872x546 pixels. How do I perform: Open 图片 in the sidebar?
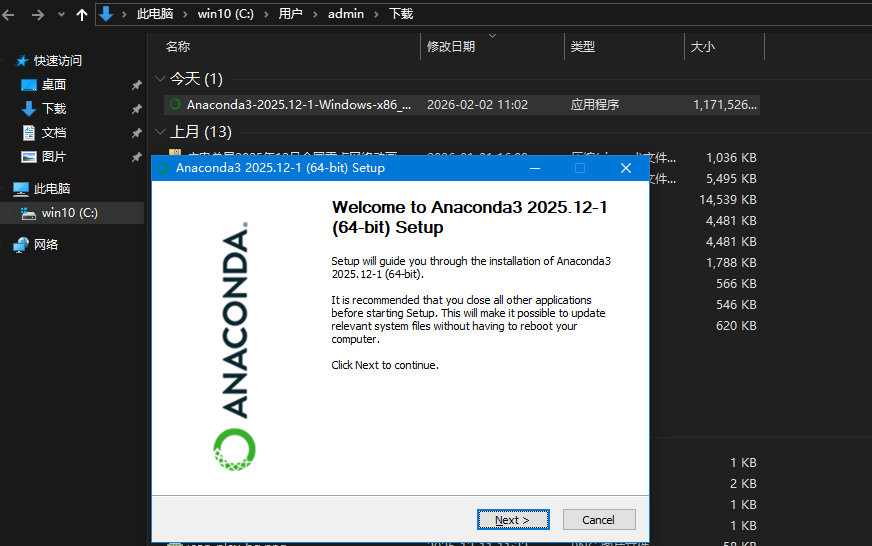(x=54, y=157)
